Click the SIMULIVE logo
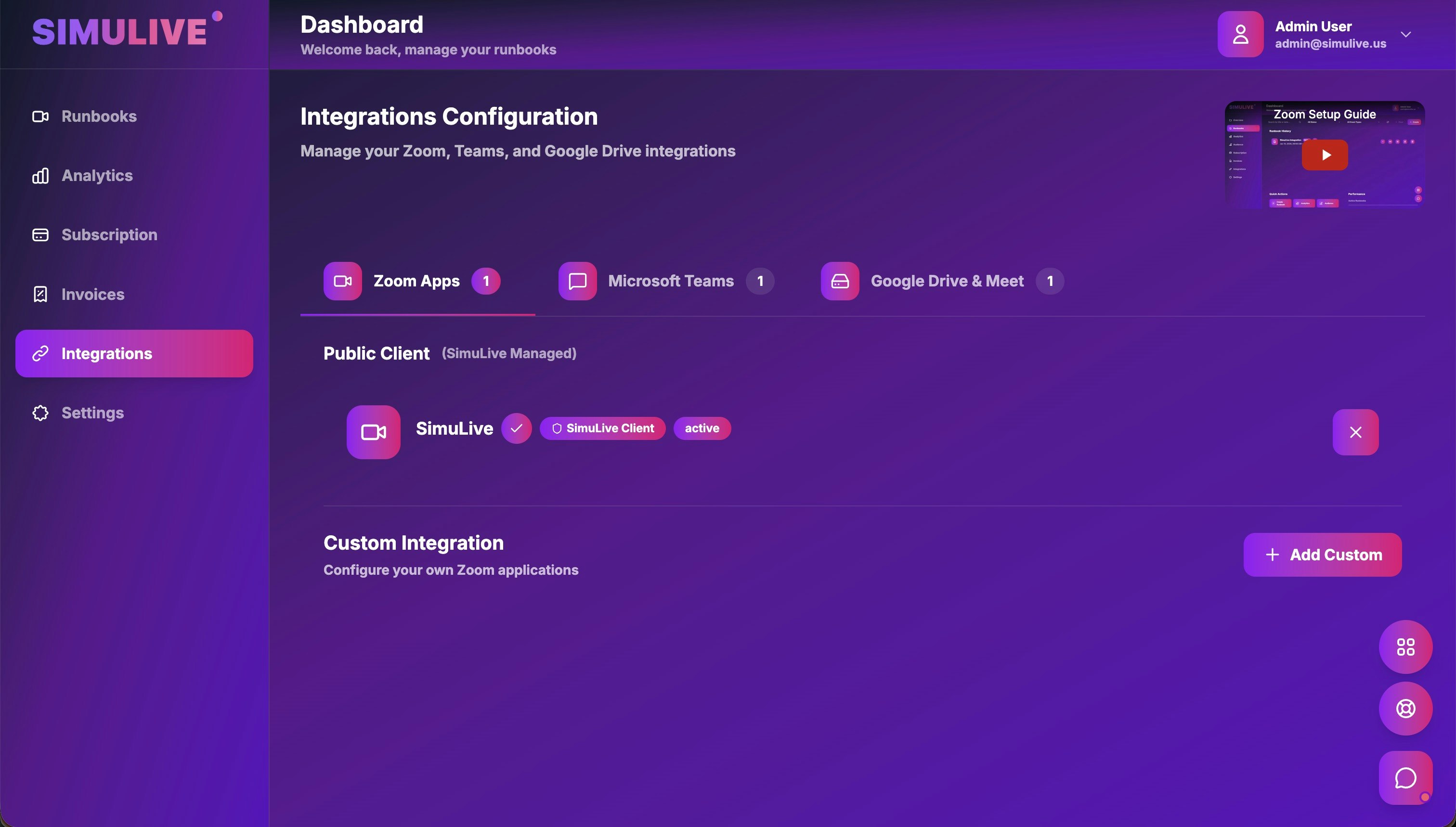The image size is (1456, 827). tap(119, 31)
